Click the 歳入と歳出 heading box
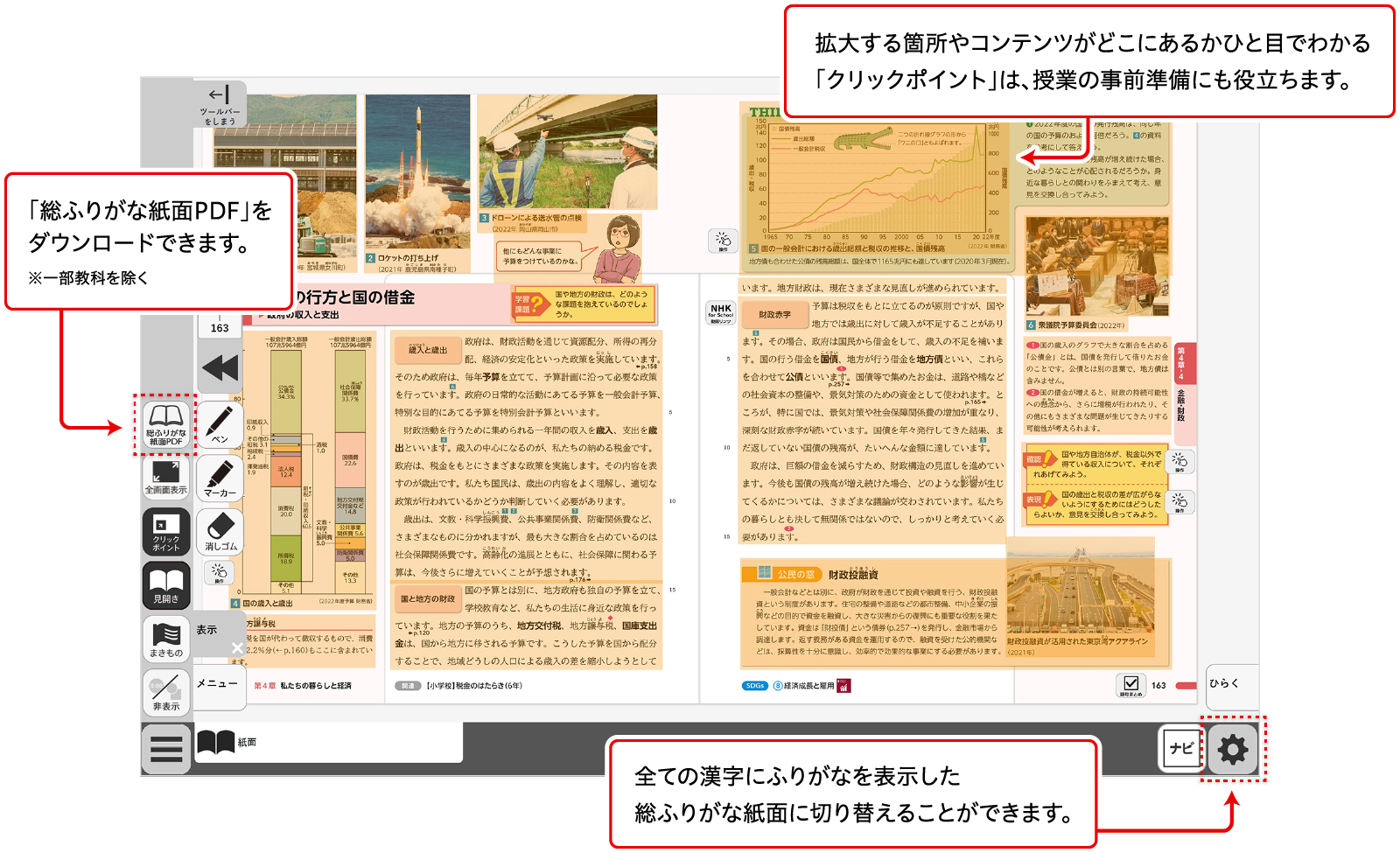This screenshot has width=1400, height=853. (x=428, y=349)
